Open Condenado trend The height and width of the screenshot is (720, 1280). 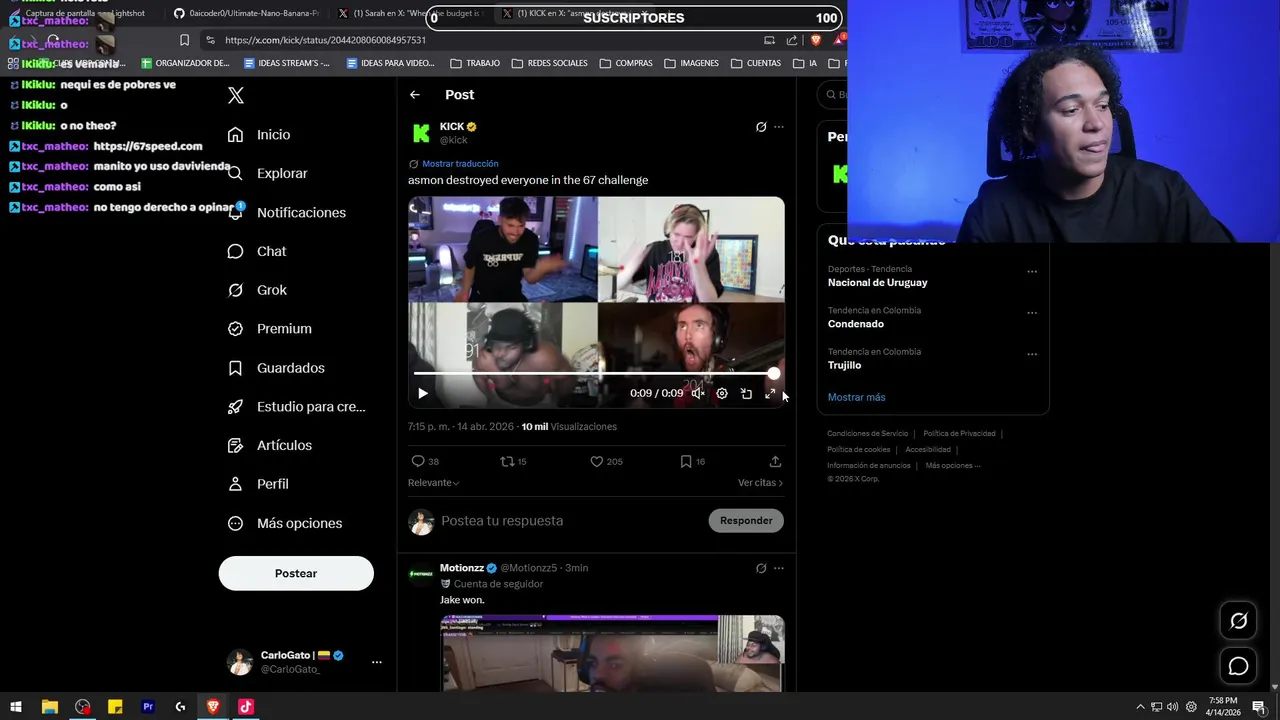pyautogui.click(x=856, y=324)
